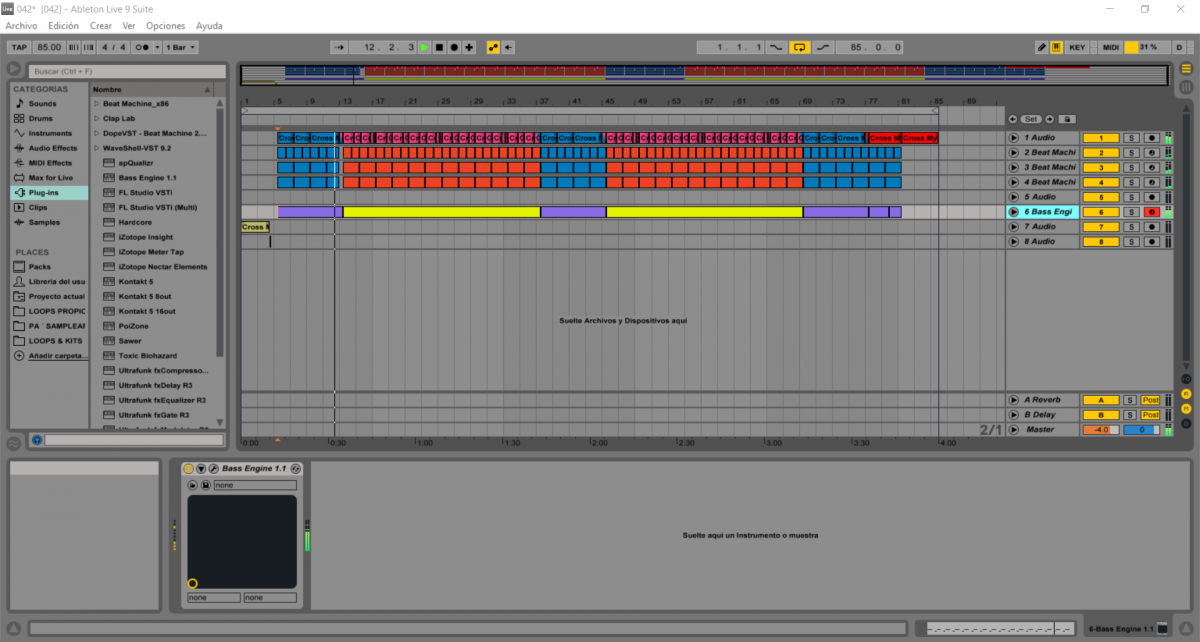Select the MIDI Effects category icon
The image size is (1200, 642).
point(19,162)
